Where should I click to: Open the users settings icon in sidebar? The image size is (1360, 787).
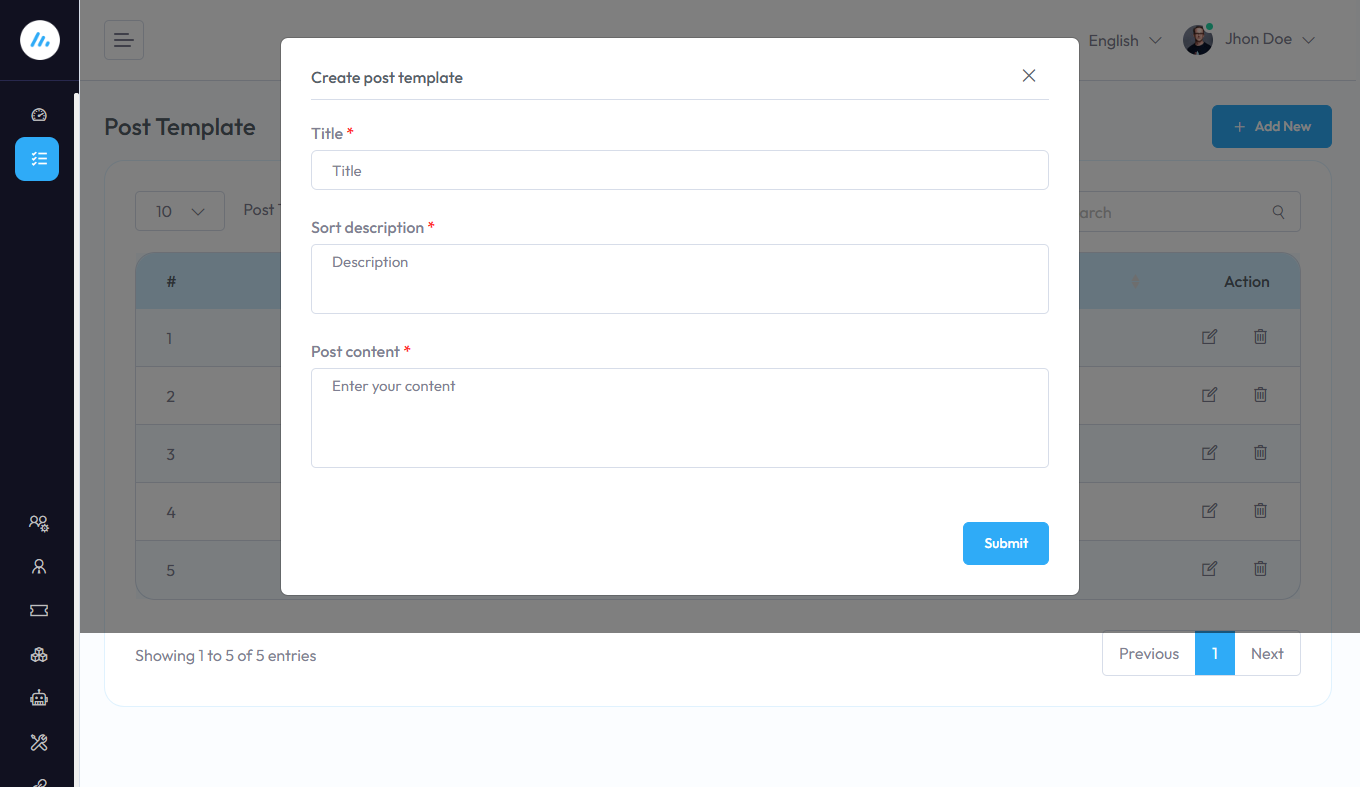[39, 523]
